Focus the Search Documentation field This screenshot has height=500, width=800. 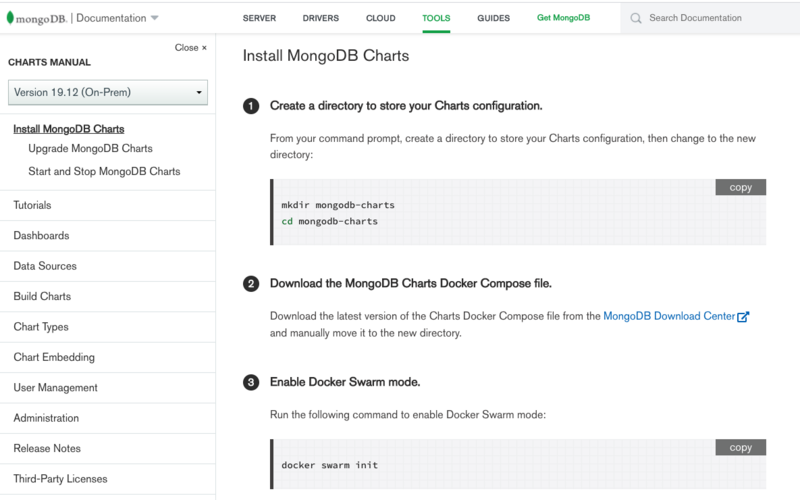[x=710, y=18]
